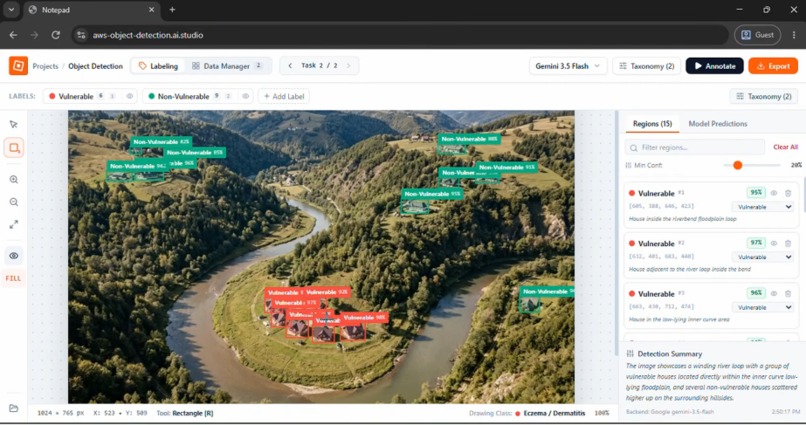Viewport: 806px width, 425px height.
Task: Focus the Filter regions search field
Action: coord(694,147)
